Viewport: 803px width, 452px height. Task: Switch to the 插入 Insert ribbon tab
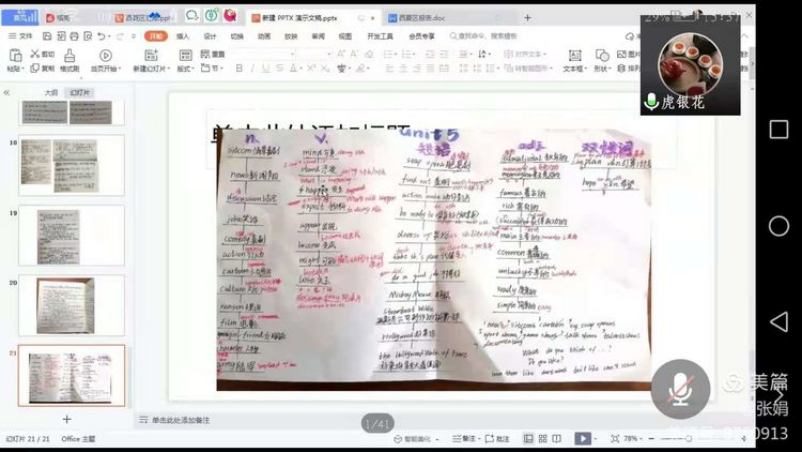(x=182, y=36)
